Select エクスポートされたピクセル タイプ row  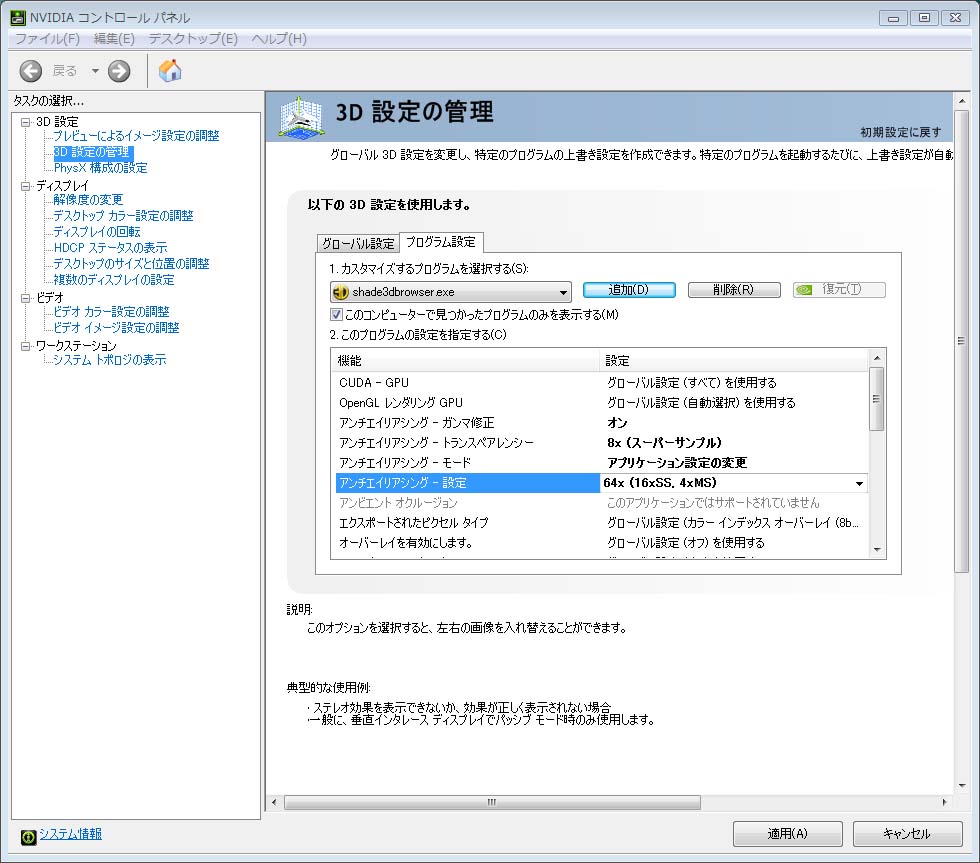(x=600, y=522)
